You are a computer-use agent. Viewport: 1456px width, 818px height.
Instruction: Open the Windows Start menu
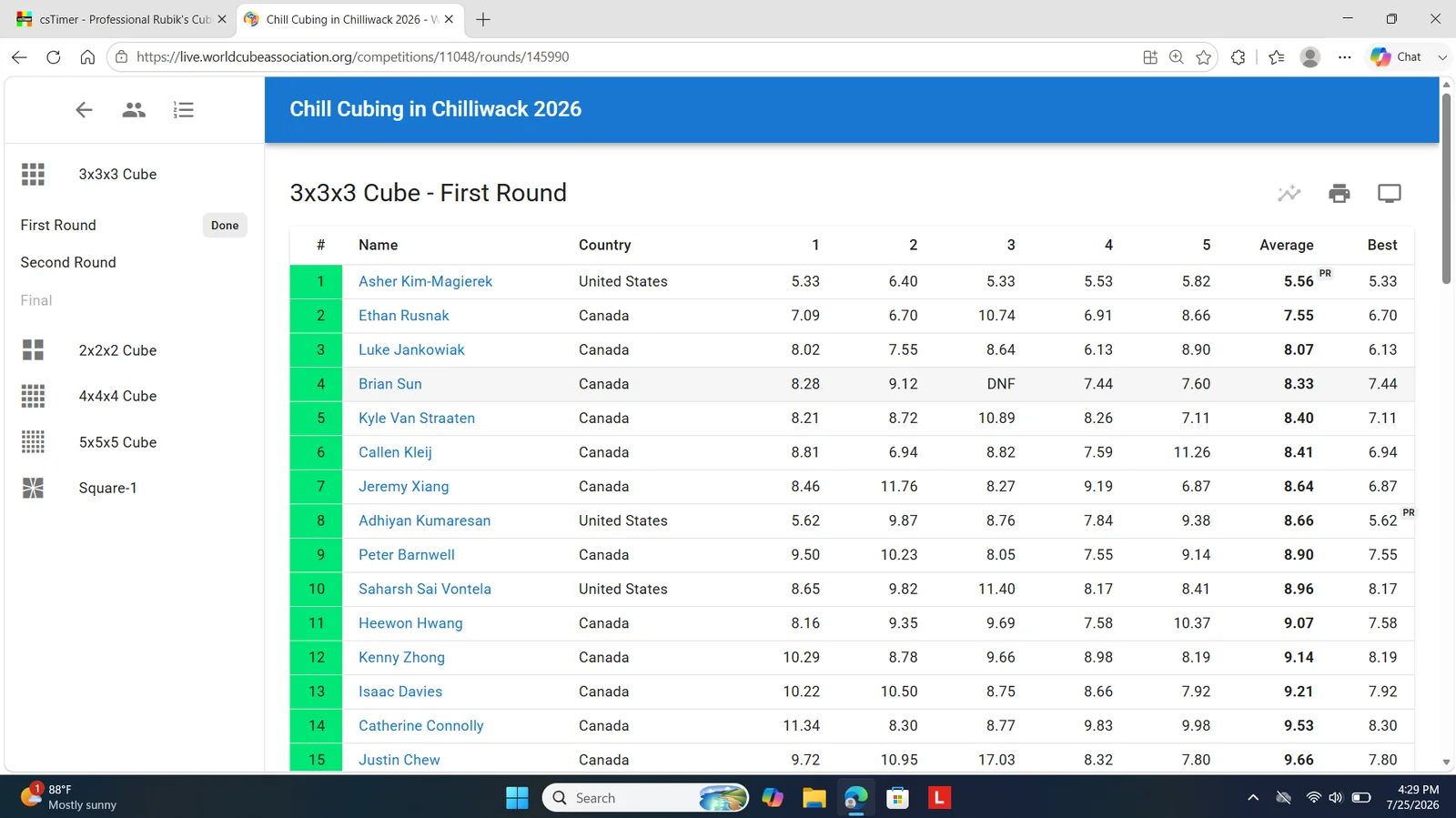point(517,798)
